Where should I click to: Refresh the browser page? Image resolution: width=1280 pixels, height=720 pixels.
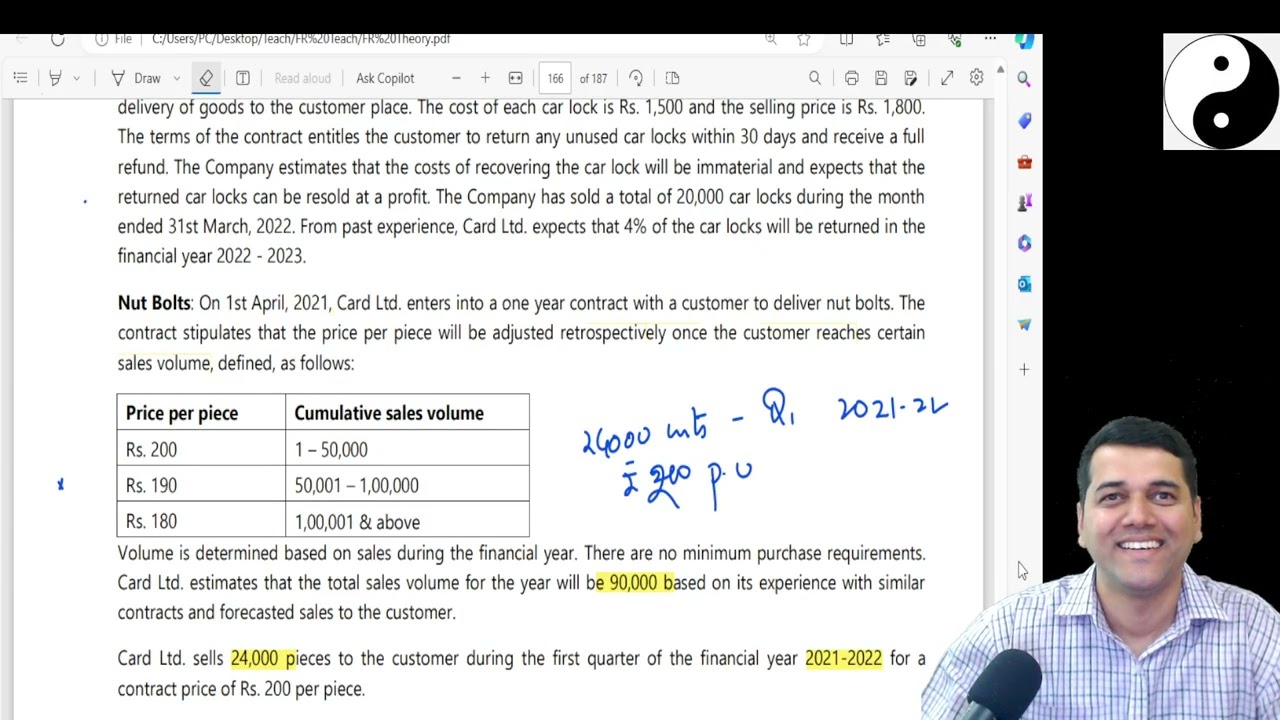[57, 39]
